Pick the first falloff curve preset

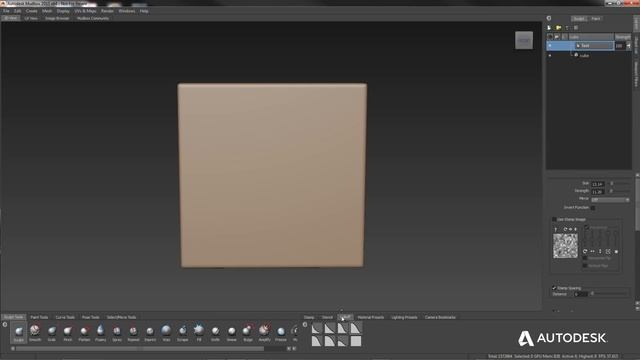click(x=317, y=328)
